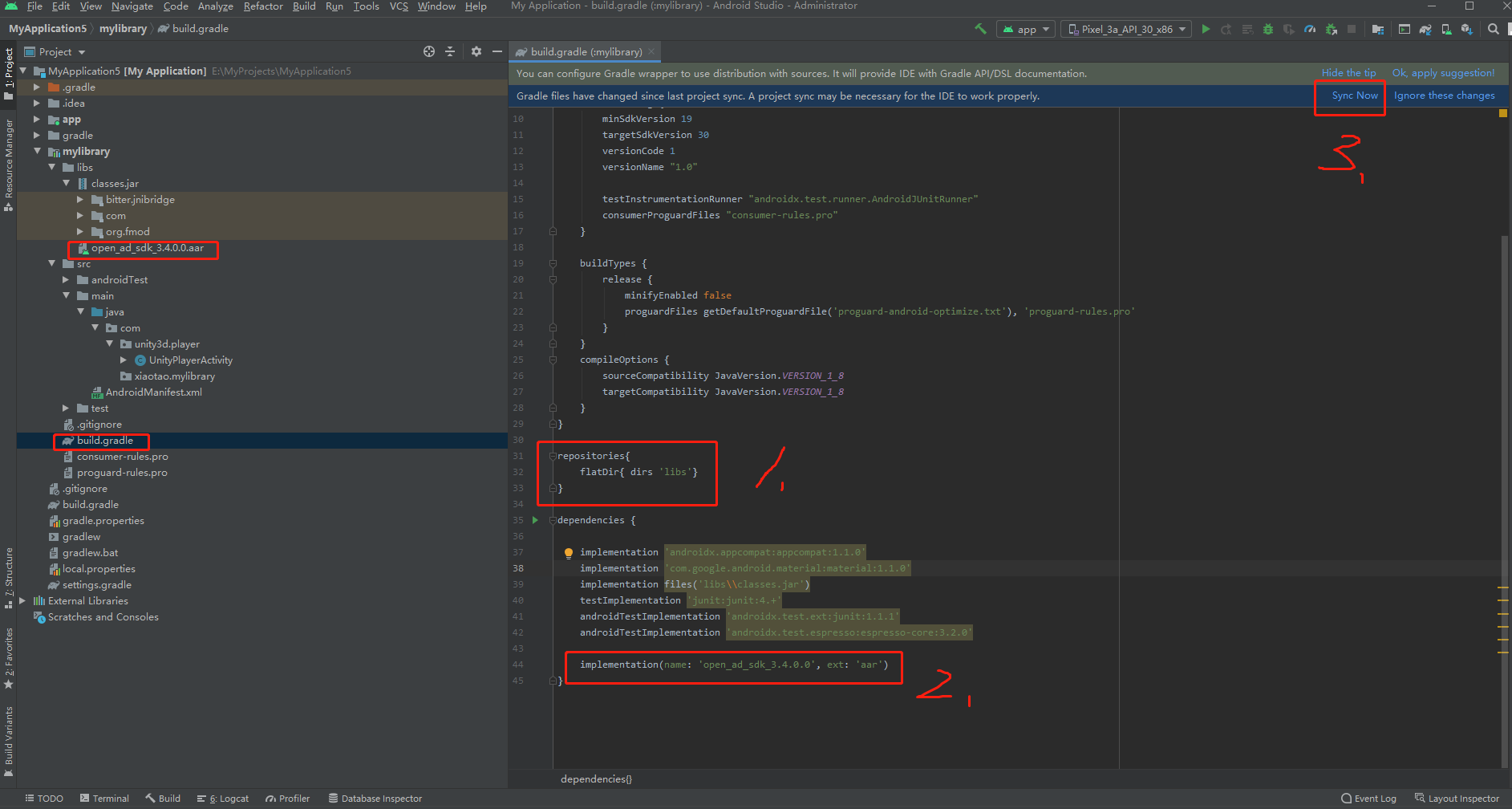Click the Make Project hammer icon
This screenshot has width=1512, height=809.
[980, 29]
